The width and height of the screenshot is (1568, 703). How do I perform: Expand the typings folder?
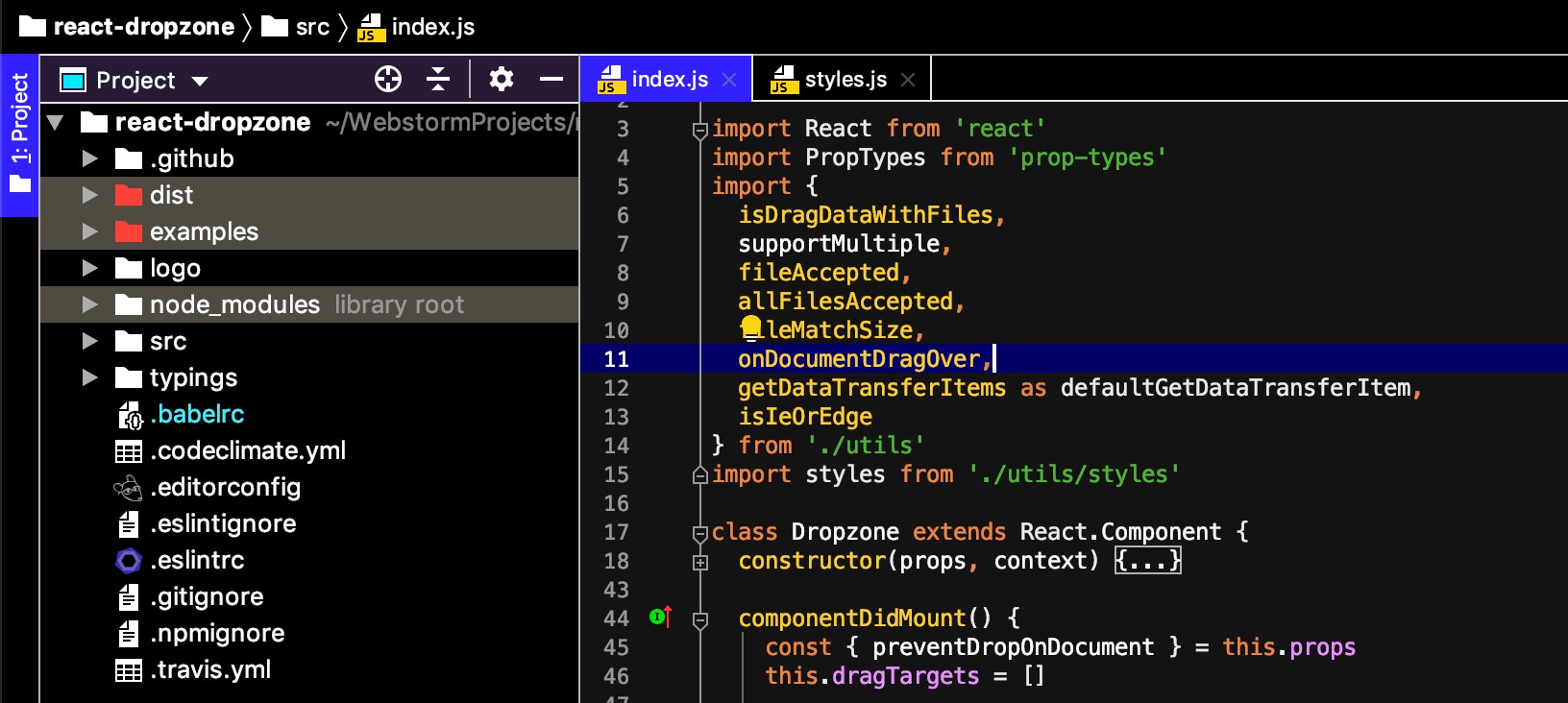[90, 377]
